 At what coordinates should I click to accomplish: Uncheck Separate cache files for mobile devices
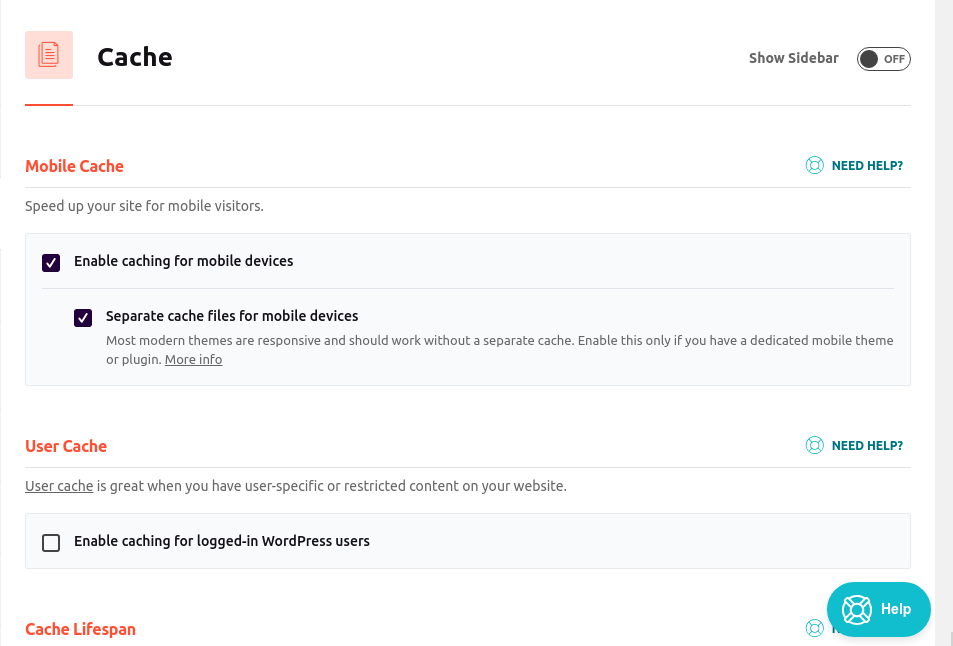83,318
